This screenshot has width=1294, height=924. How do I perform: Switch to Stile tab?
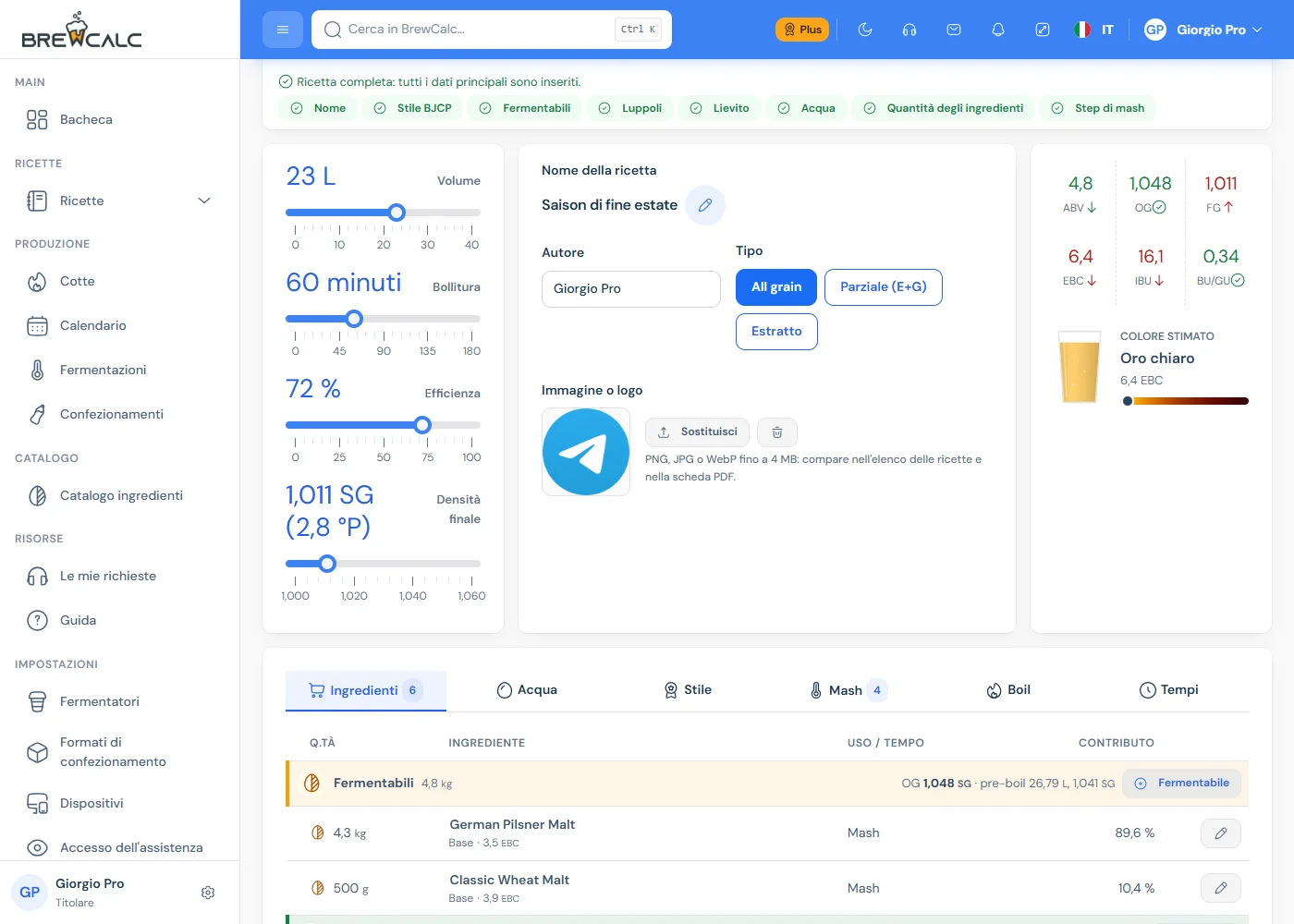pos(688,690)
